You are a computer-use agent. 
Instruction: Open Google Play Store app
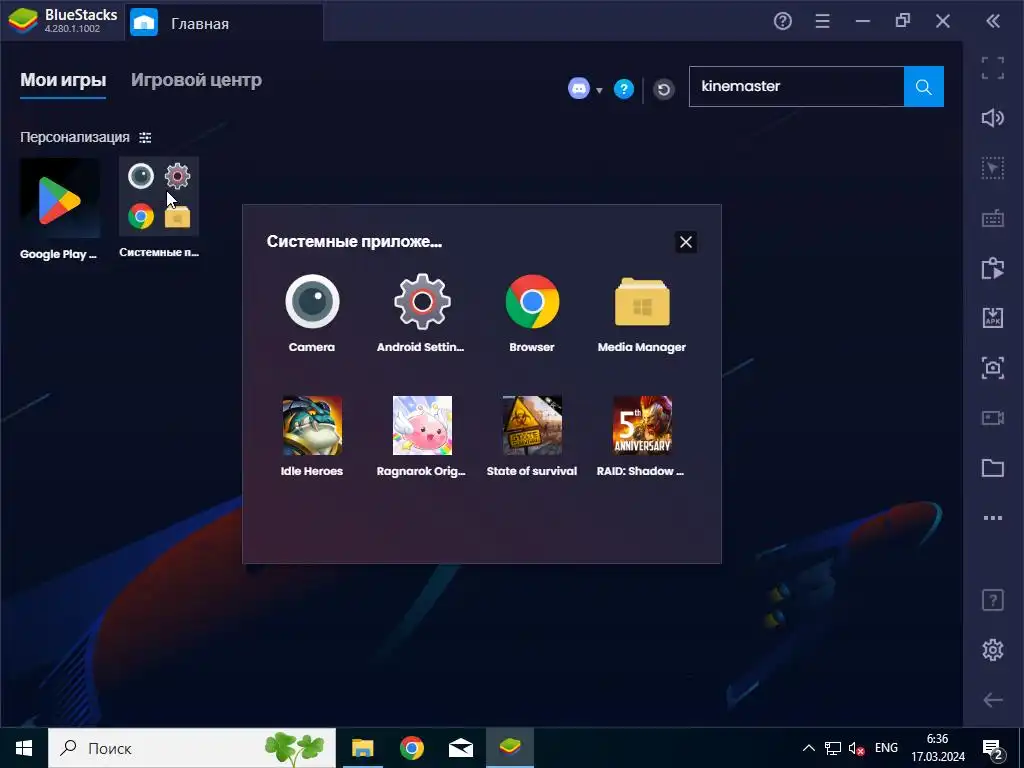(59, 199)
